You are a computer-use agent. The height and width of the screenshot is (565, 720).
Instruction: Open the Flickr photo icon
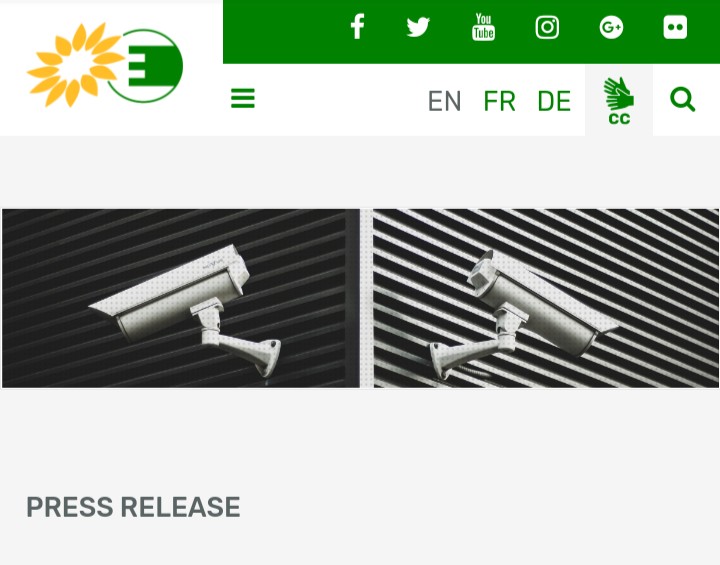(675, 27)
